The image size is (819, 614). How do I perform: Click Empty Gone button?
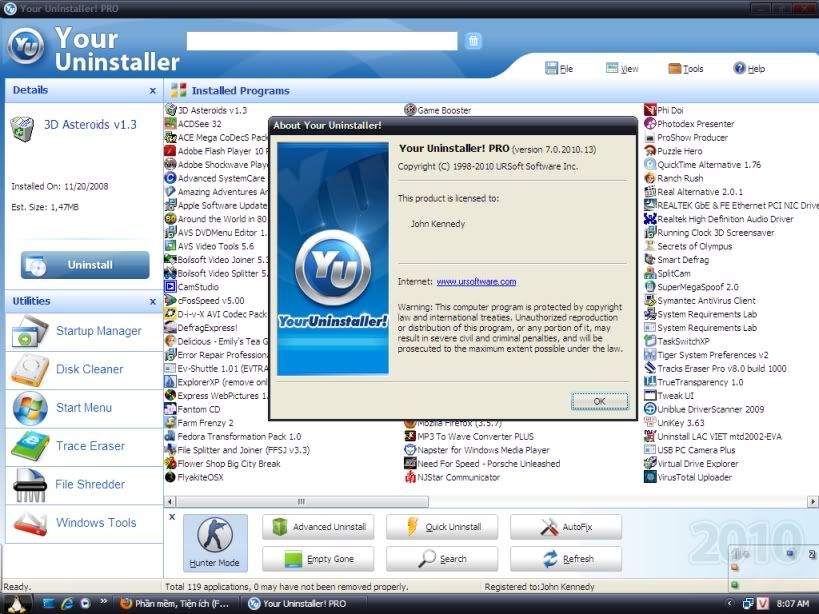coord(318,559)
